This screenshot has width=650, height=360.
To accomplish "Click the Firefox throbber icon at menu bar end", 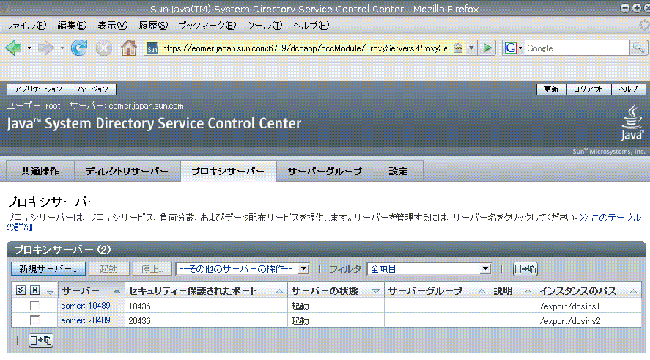I will tap(644, 25).
